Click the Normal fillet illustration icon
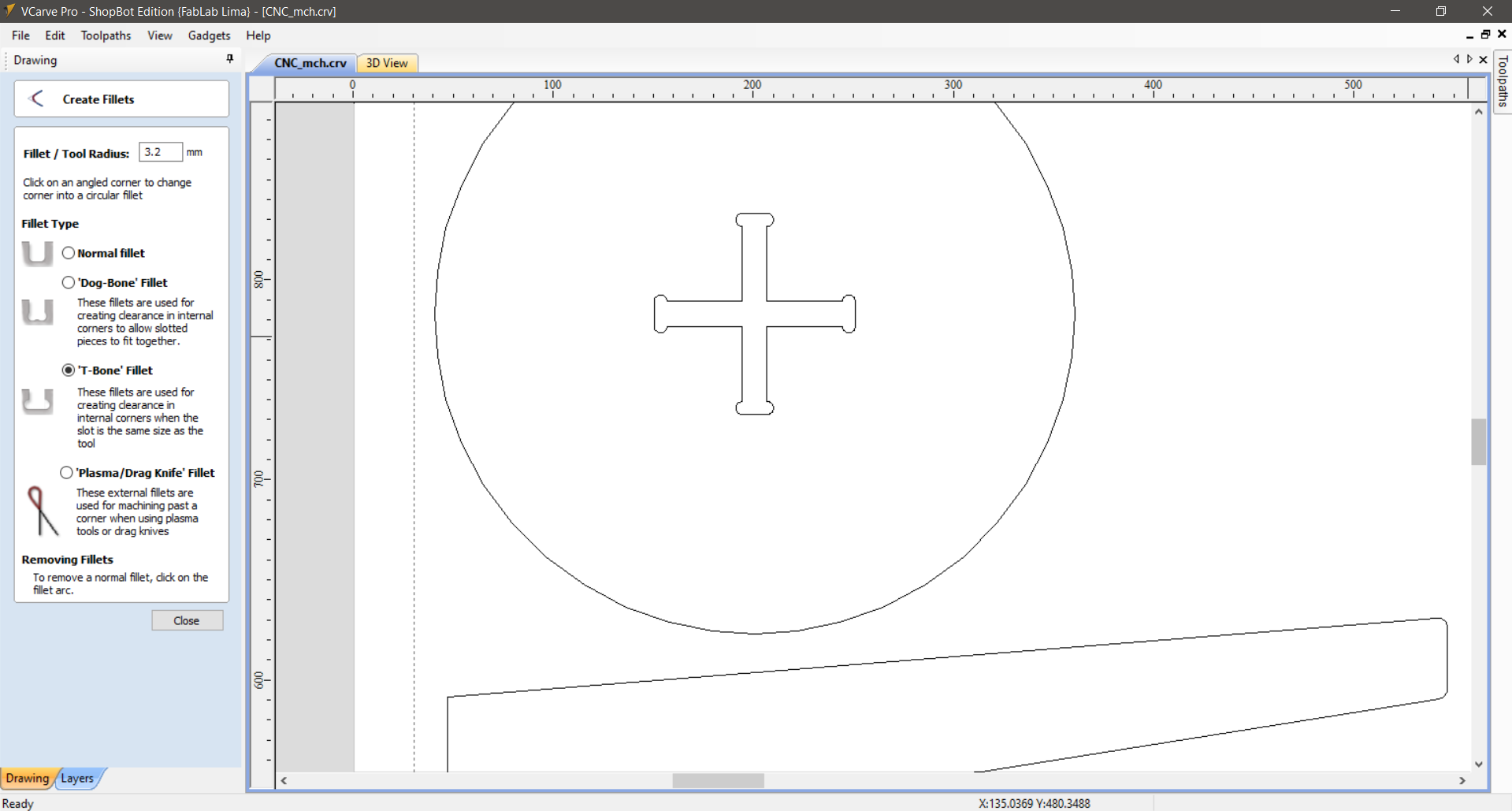 [37, 254]
